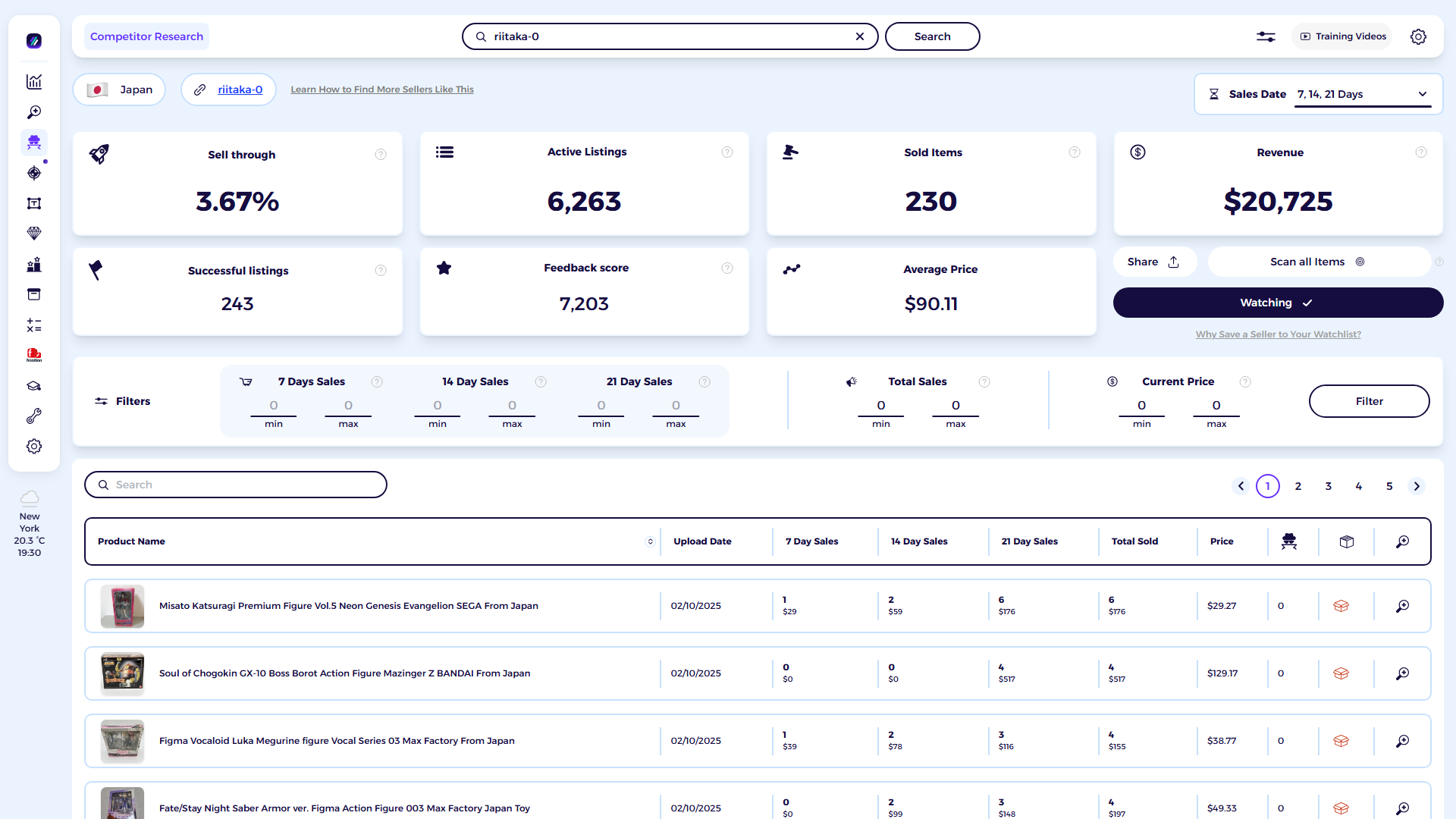Open Training Videos button
Viewport: 1456px width, 819px height.
pos(1342,36)
